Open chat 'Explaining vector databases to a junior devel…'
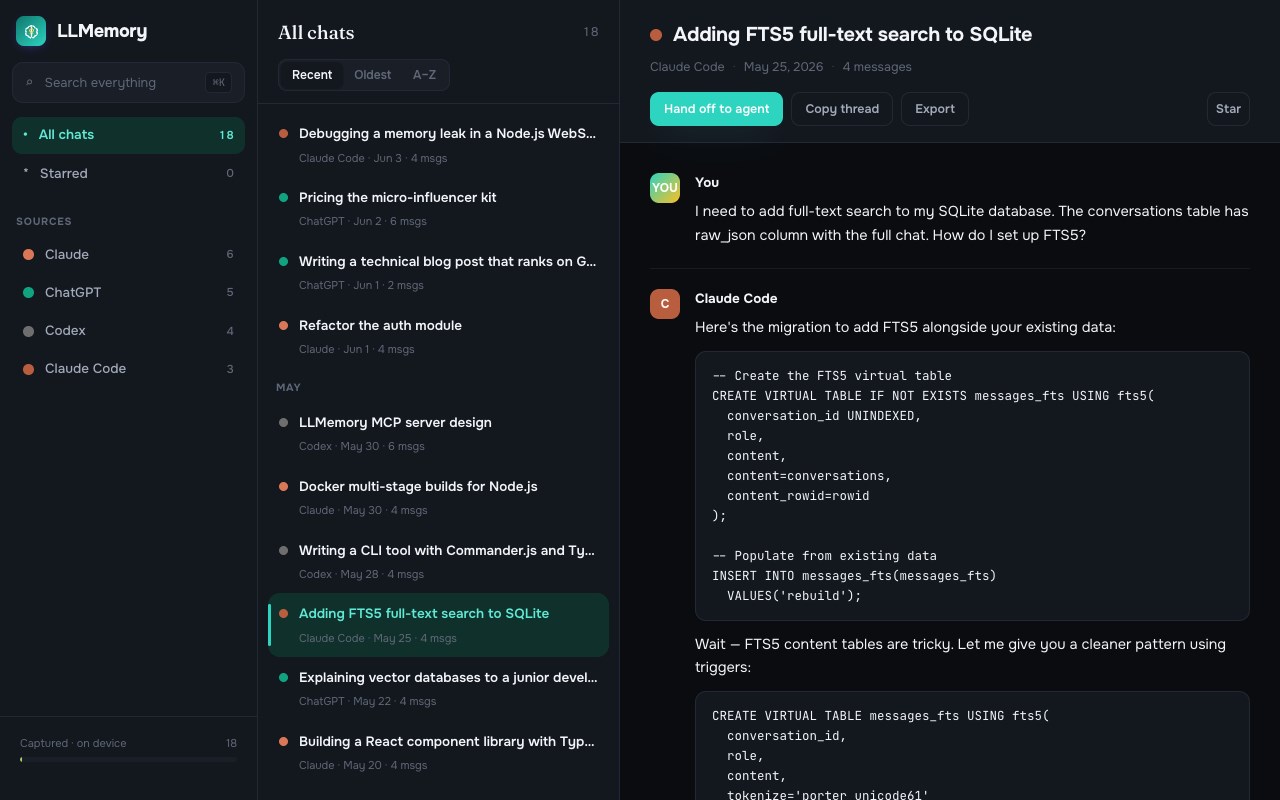This screenshot has width=1280, height=800. point(438,689)
